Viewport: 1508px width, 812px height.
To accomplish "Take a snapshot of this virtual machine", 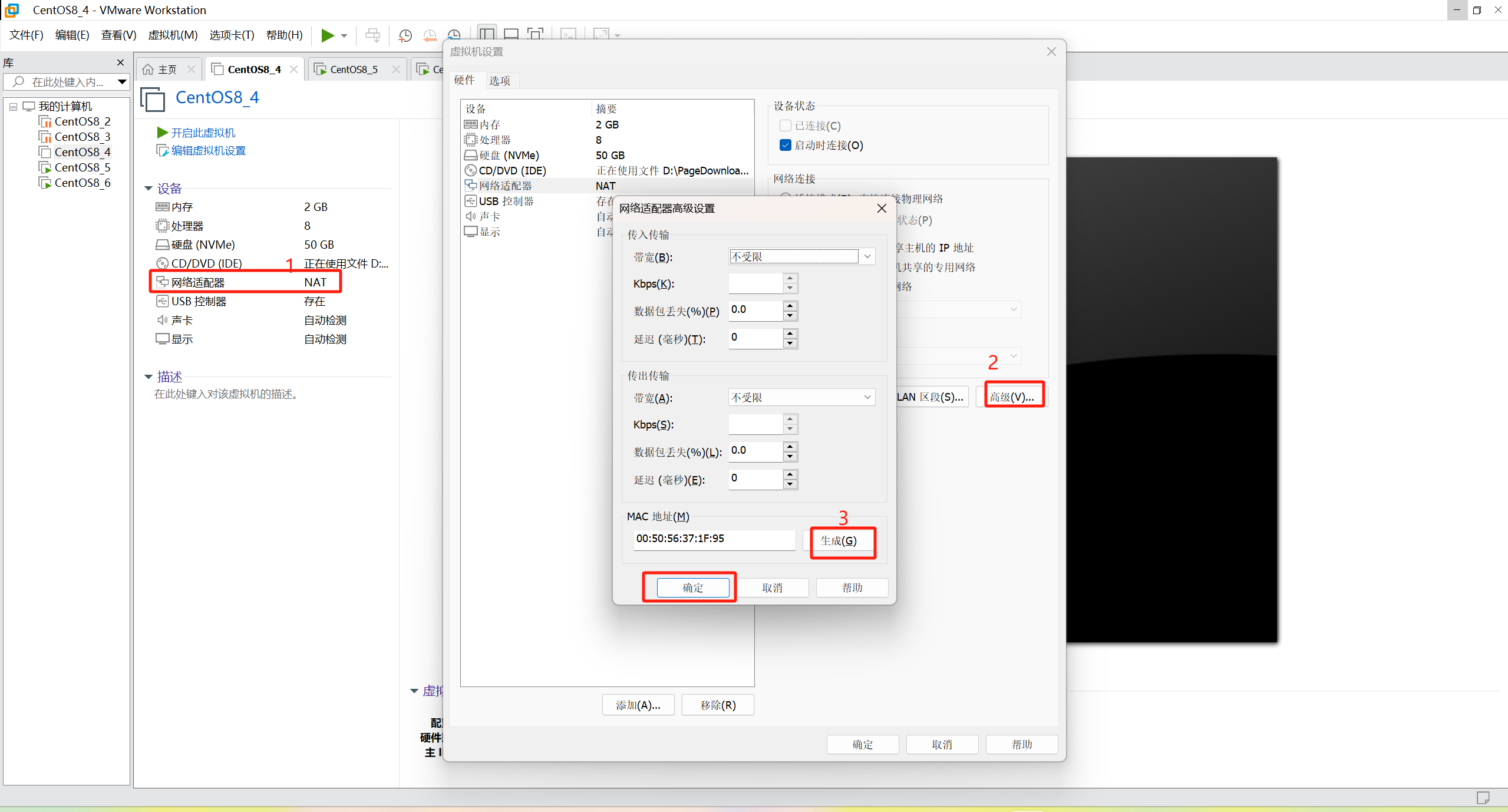I will [405, 35].
